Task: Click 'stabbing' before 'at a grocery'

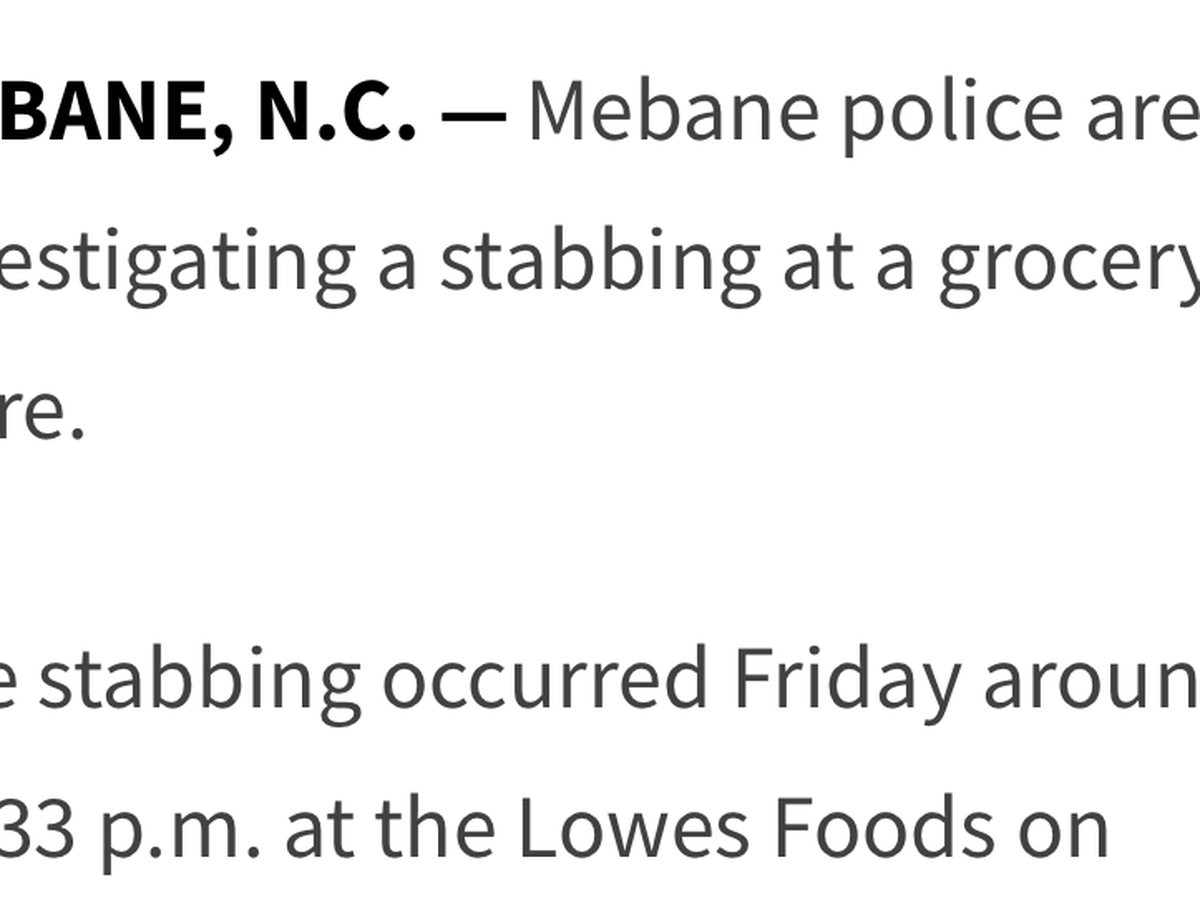Action: [x=598, y=265]
